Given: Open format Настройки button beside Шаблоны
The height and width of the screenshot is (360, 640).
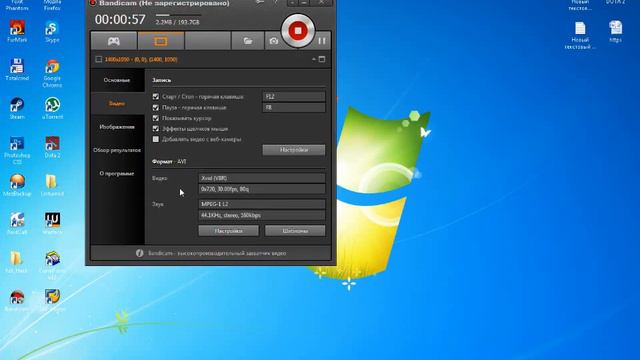Looking at the screenshot, I should (x=229, y=231).
